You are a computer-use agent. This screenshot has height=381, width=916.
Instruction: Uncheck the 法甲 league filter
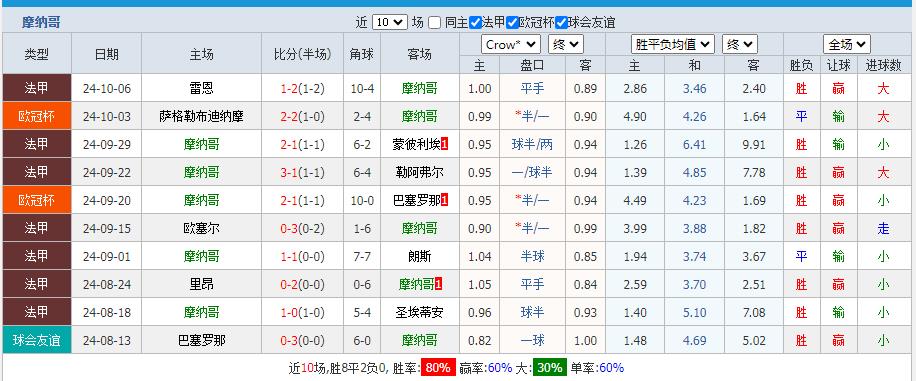476,23
